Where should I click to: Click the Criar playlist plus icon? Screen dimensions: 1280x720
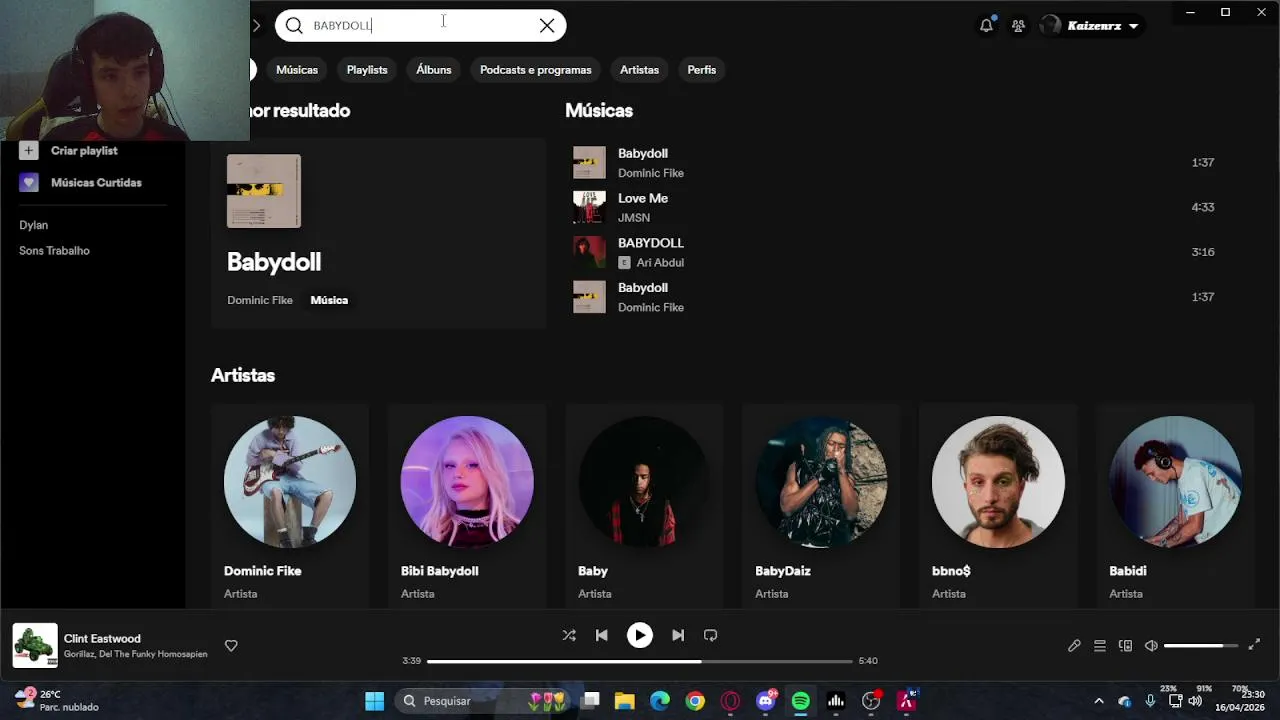(x=29, y=151)
